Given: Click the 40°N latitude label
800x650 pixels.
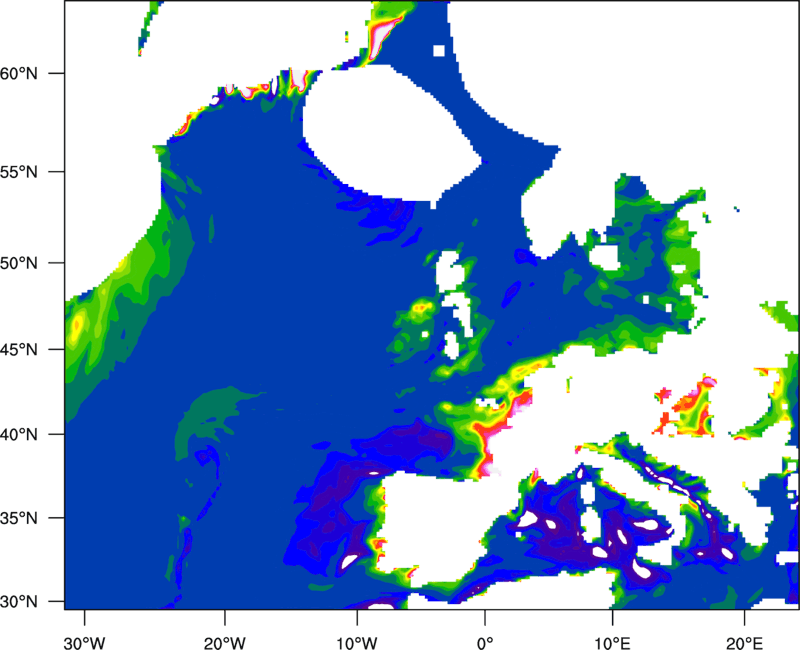Looking at the screenshot, I should [19, 435].
